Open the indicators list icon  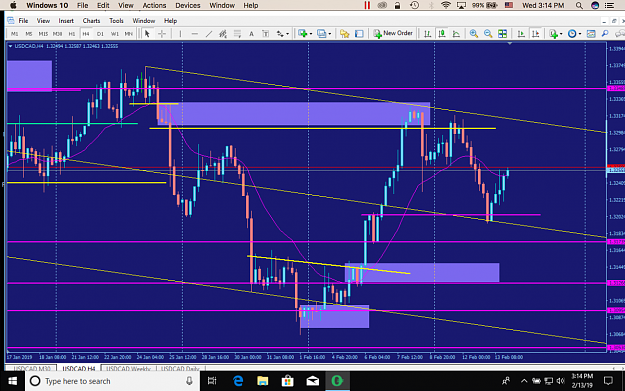tap(553, 34)
